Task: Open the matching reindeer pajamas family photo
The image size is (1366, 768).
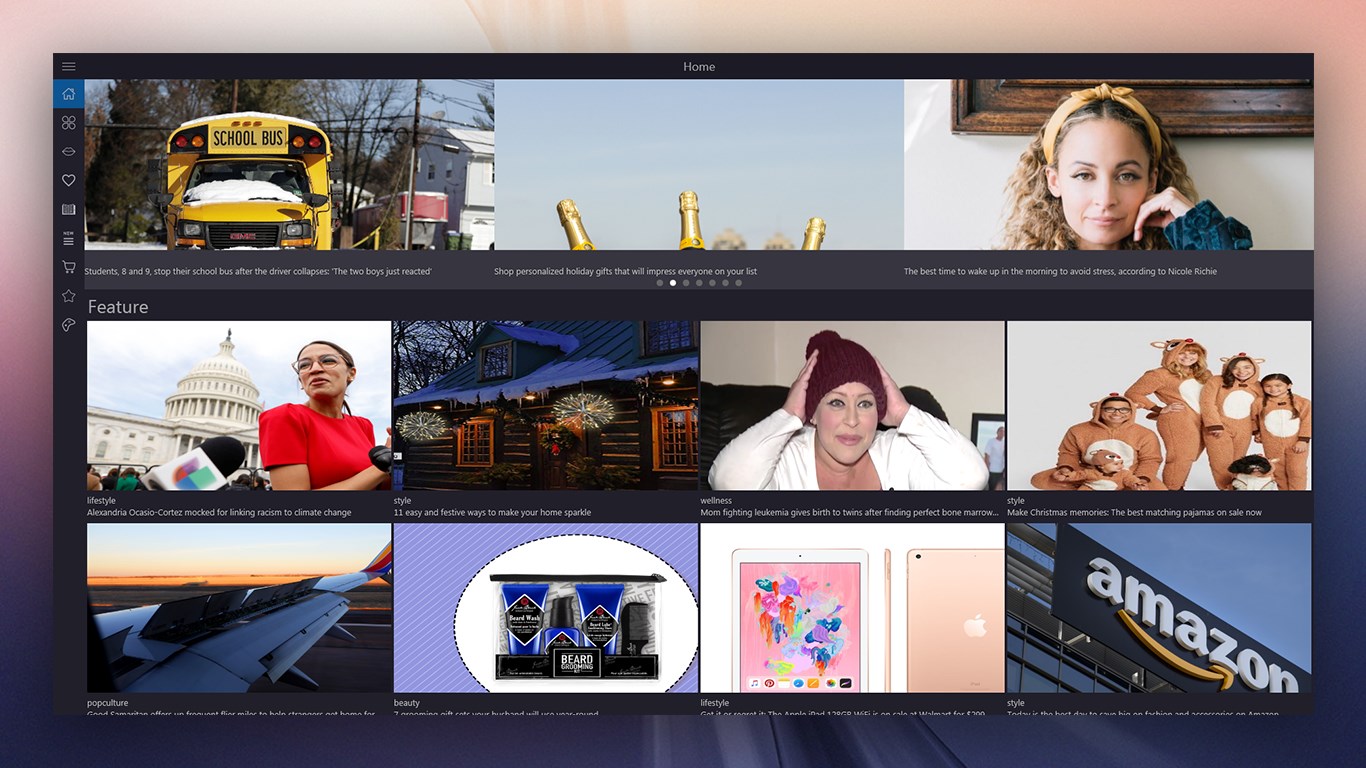Action: (1159, 405)
